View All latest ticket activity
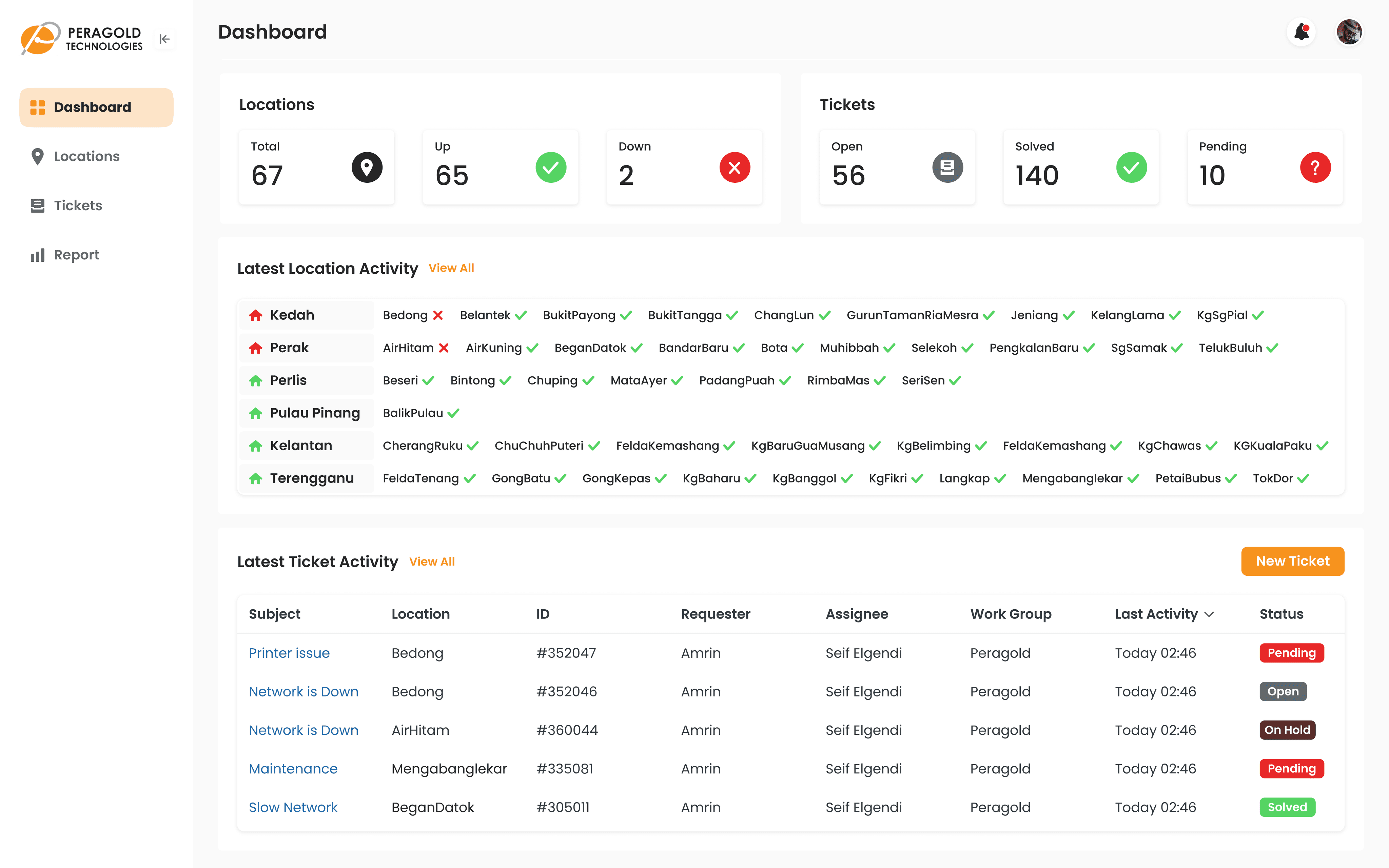Image resolution: width=1389 pixels, height=868 pixels. pos(432,561)
